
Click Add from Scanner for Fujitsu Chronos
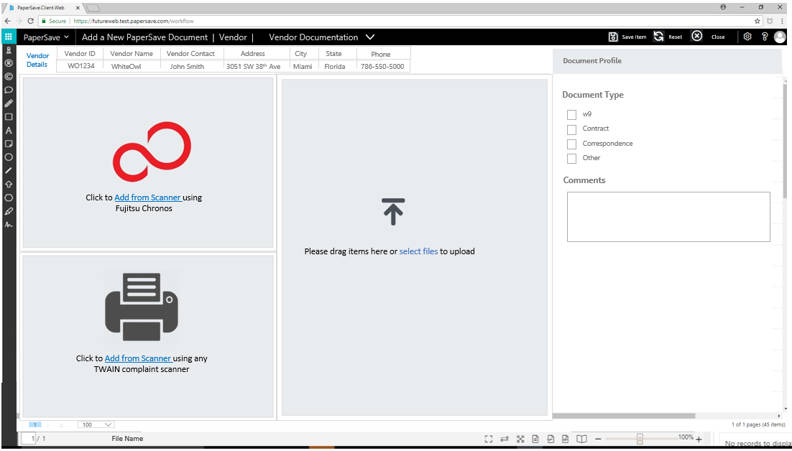coord(147,198)
